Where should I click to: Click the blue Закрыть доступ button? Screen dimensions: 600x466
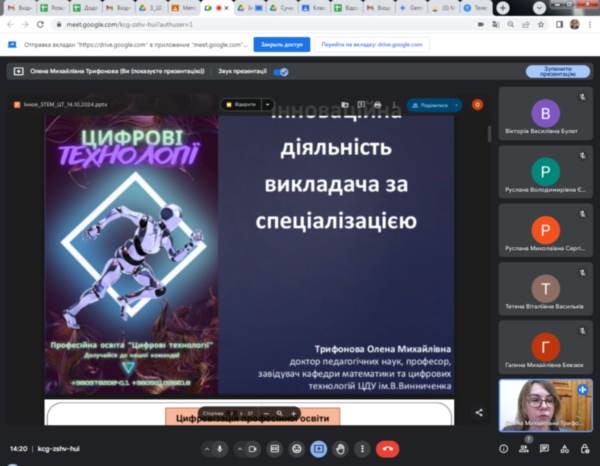(x=280, y=45)
